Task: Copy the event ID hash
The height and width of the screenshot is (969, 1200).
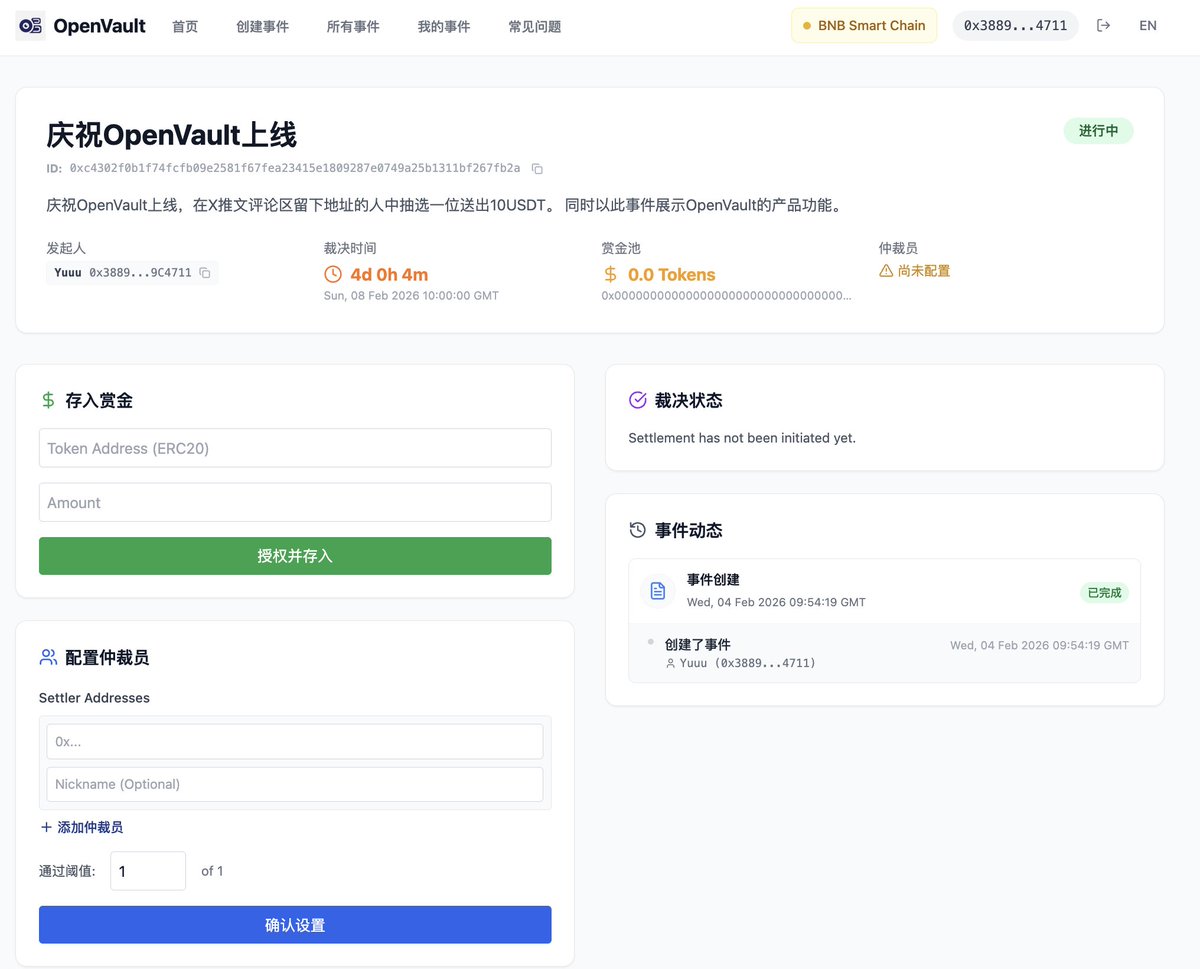Action: [537, 169]
